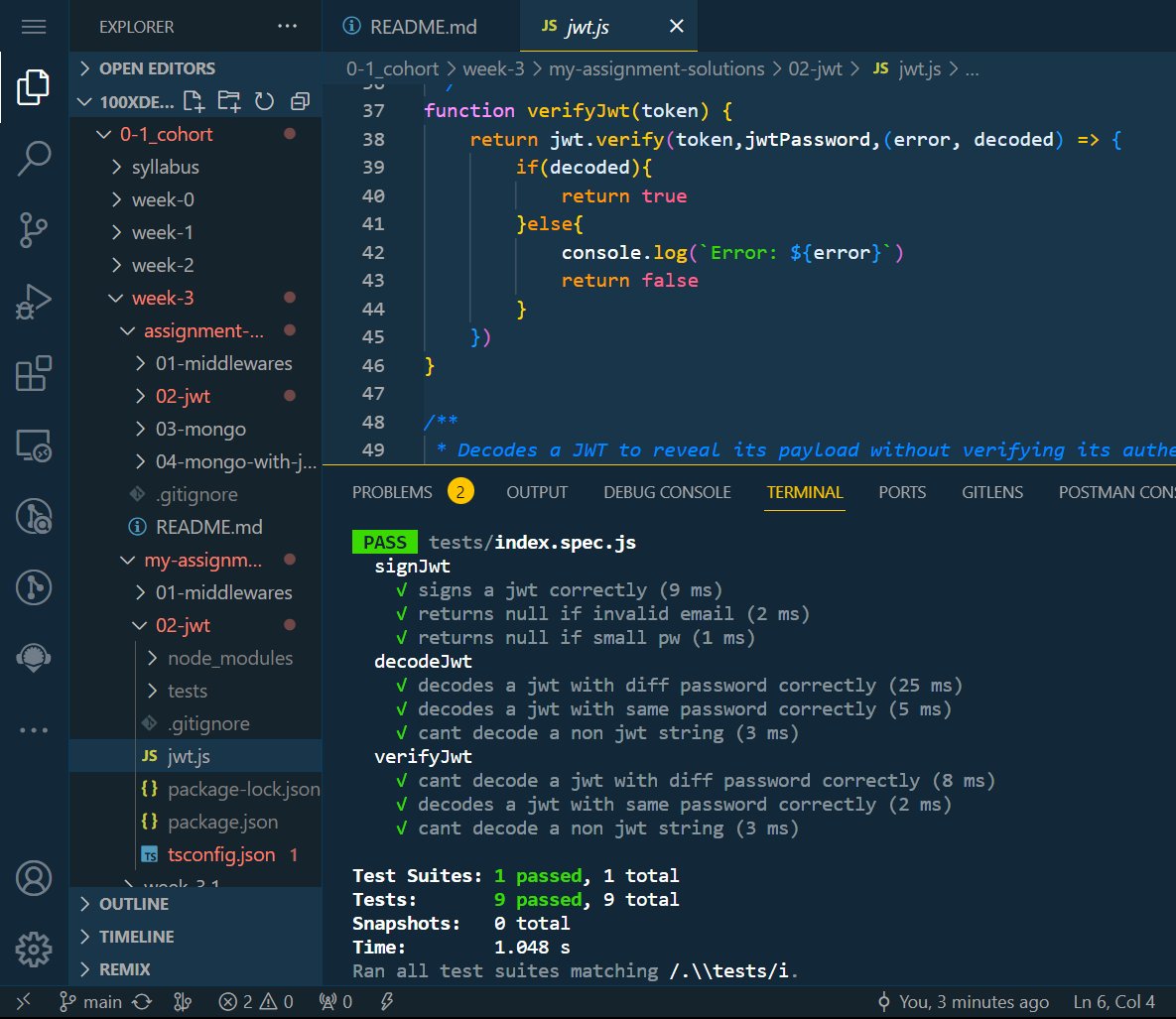Expand the TIMELINE section

click(x=196, y=937)
